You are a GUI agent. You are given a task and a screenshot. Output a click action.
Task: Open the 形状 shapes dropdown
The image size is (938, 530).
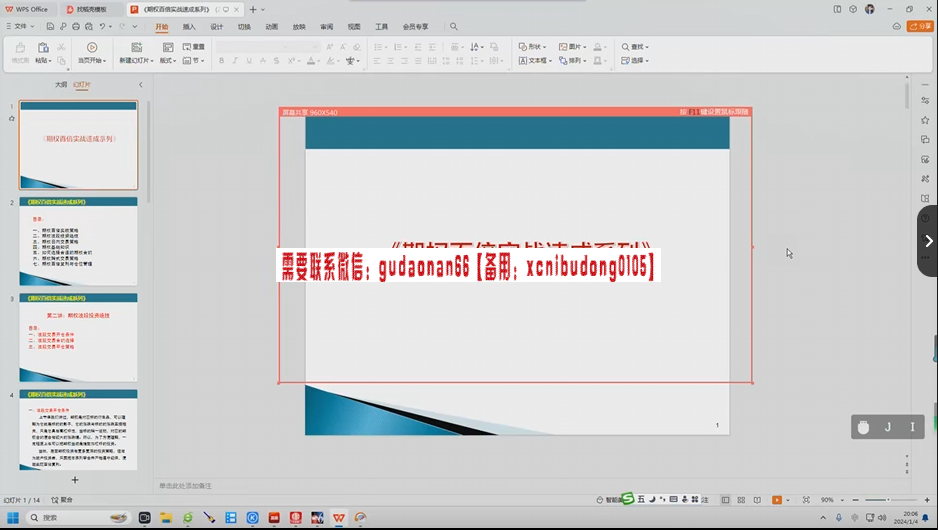tap(534, 47)
